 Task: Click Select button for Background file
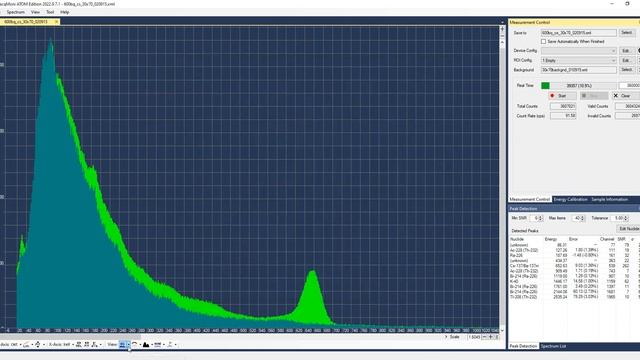[627, 70]
